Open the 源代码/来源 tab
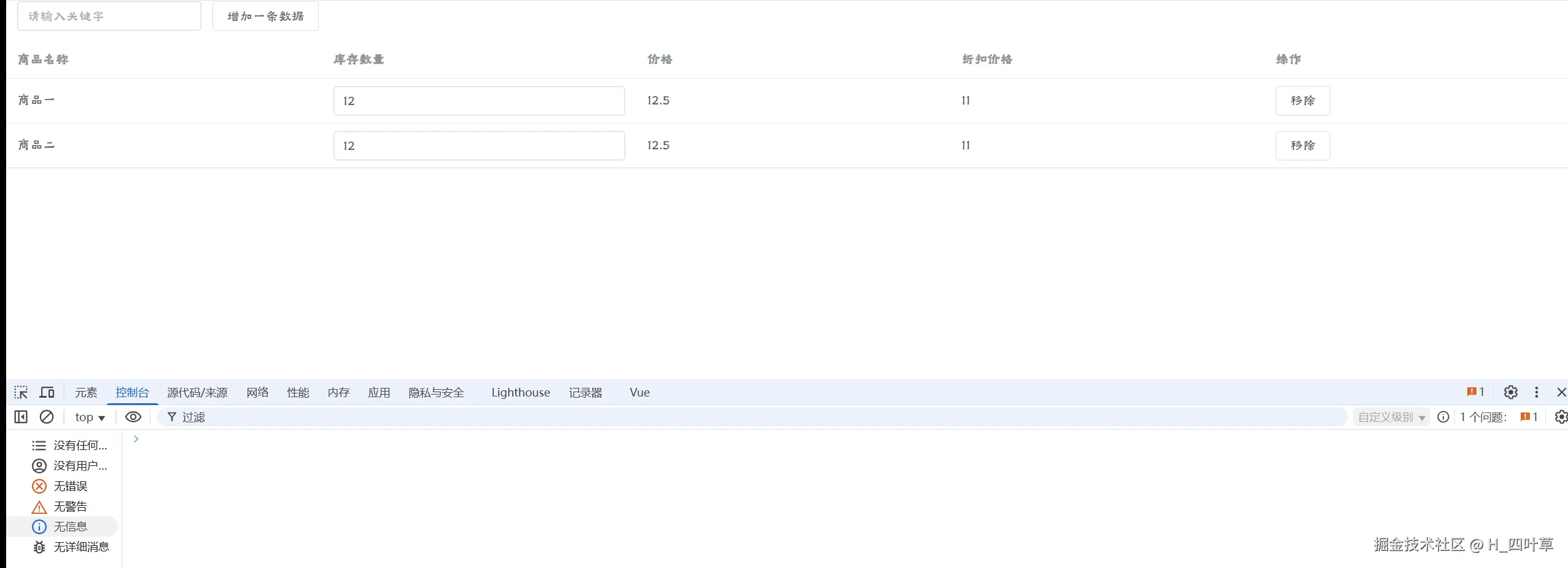 [x=197, y=392]
